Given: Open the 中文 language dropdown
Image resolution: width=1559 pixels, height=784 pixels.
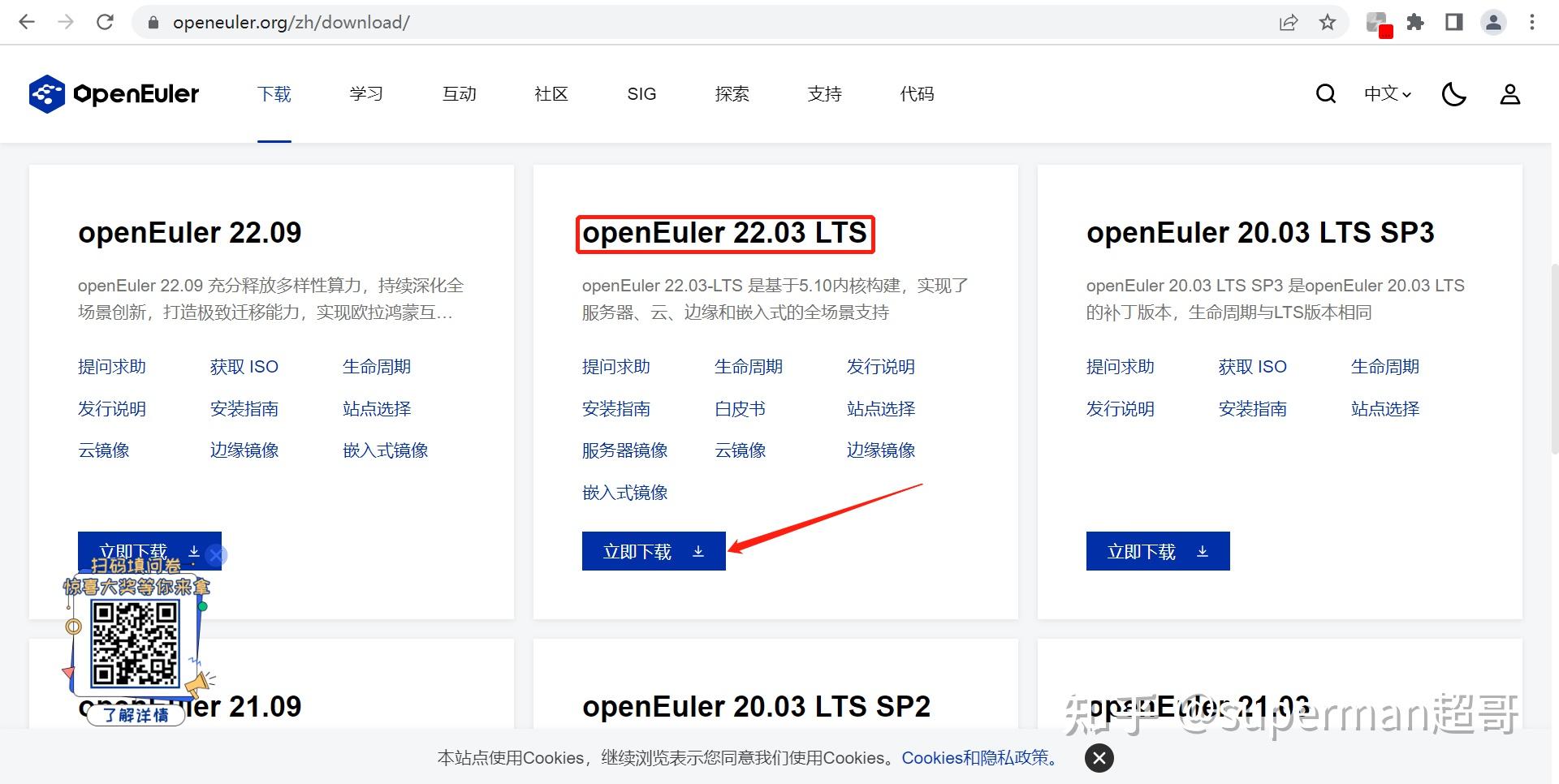Looking at the screenshot, I should [x=1385, y=93].
